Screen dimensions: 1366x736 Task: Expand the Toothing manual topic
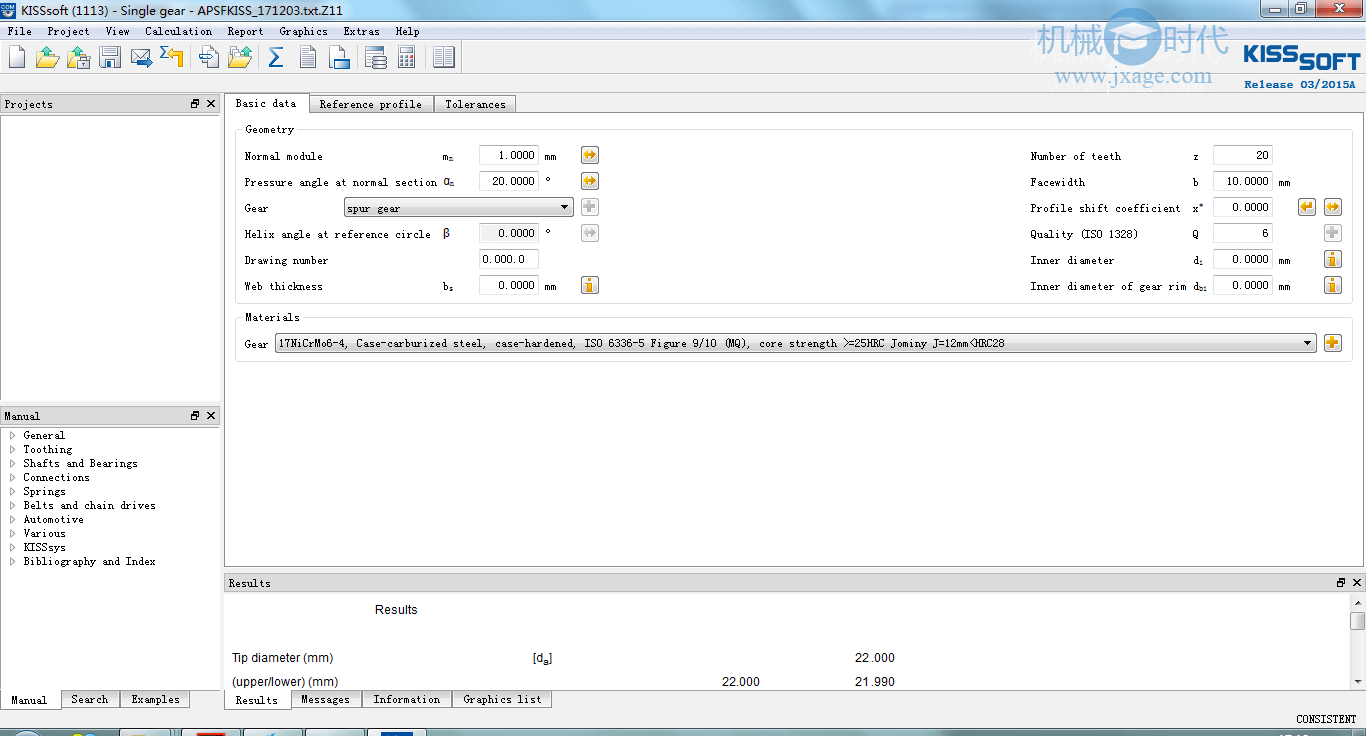pyautogui.click(x=13, y=449)
